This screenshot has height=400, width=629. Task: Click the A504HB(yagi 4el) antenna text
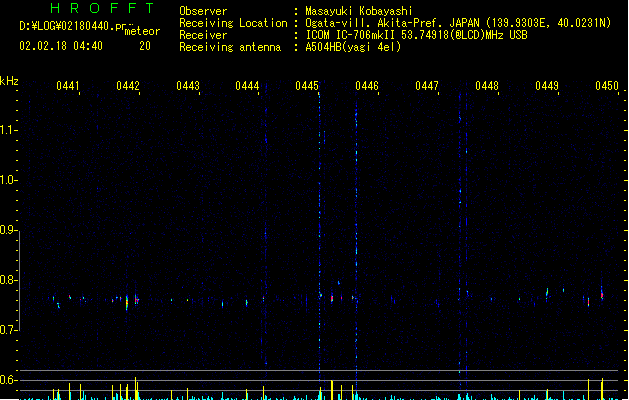353,47
